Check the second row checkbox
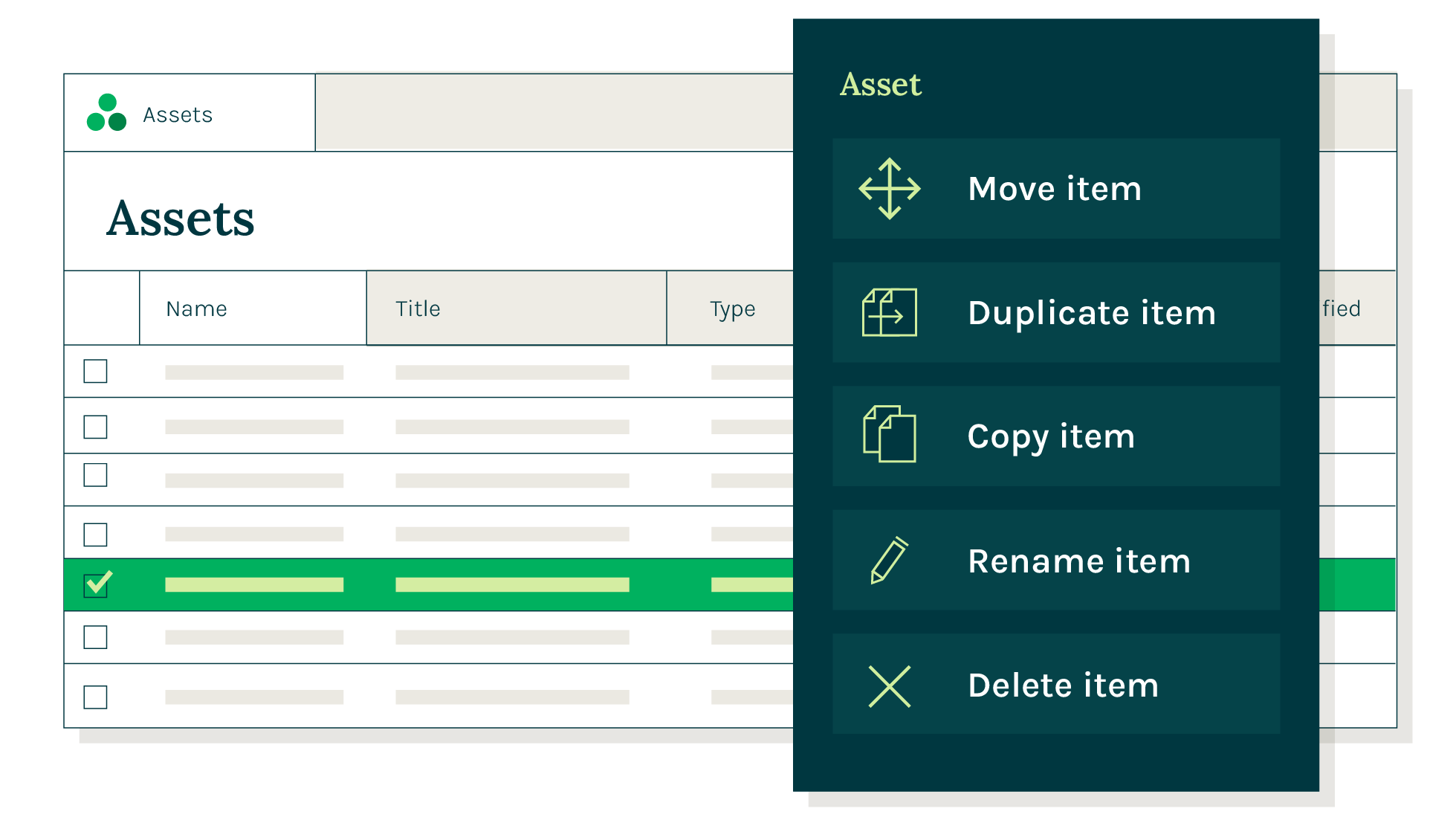The image size is (1456, 823). point(95,427)
